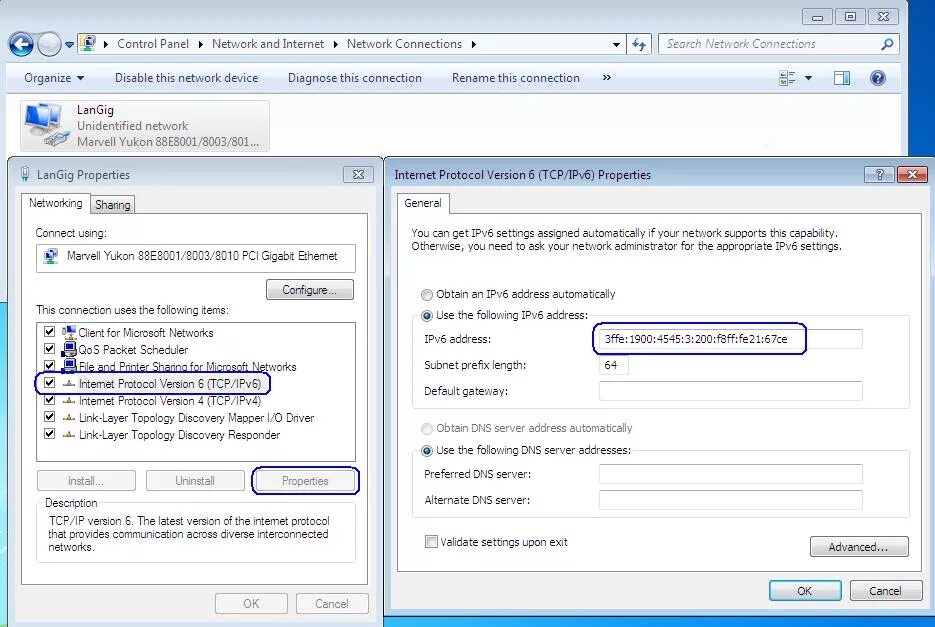Go back with the Explorer back arrow
This screenshot has height=627, width=935.
click(21, 44)
